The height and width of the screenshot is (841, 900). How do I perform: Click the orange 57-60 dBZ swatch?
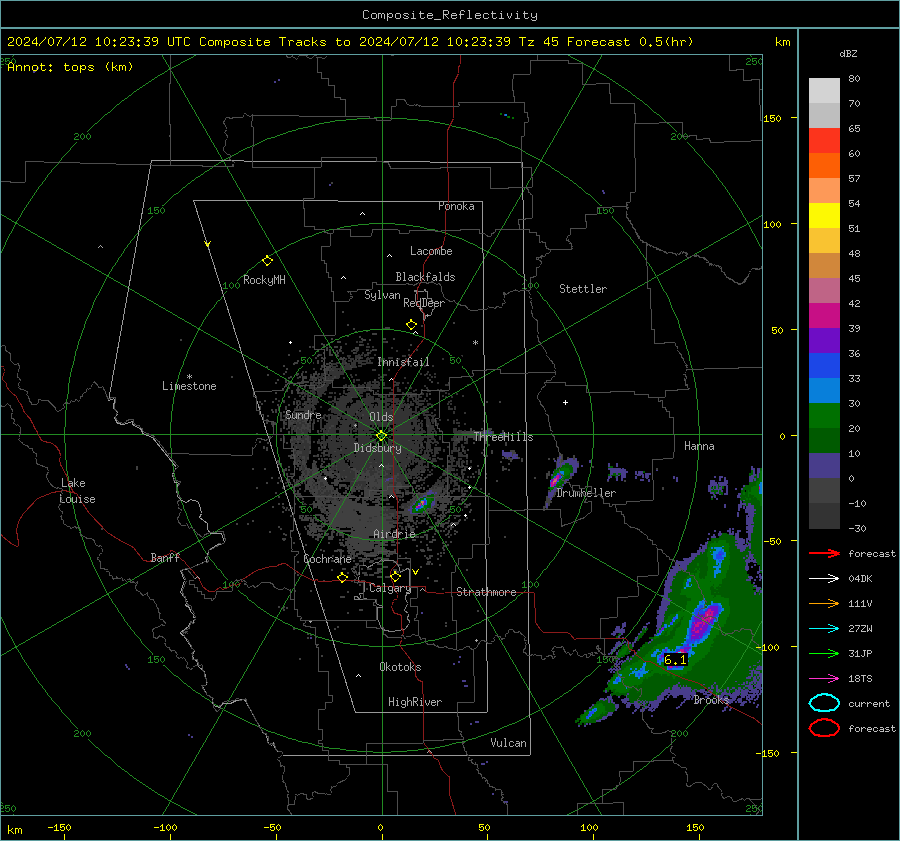pyautogui.click(x=824, y=166)
